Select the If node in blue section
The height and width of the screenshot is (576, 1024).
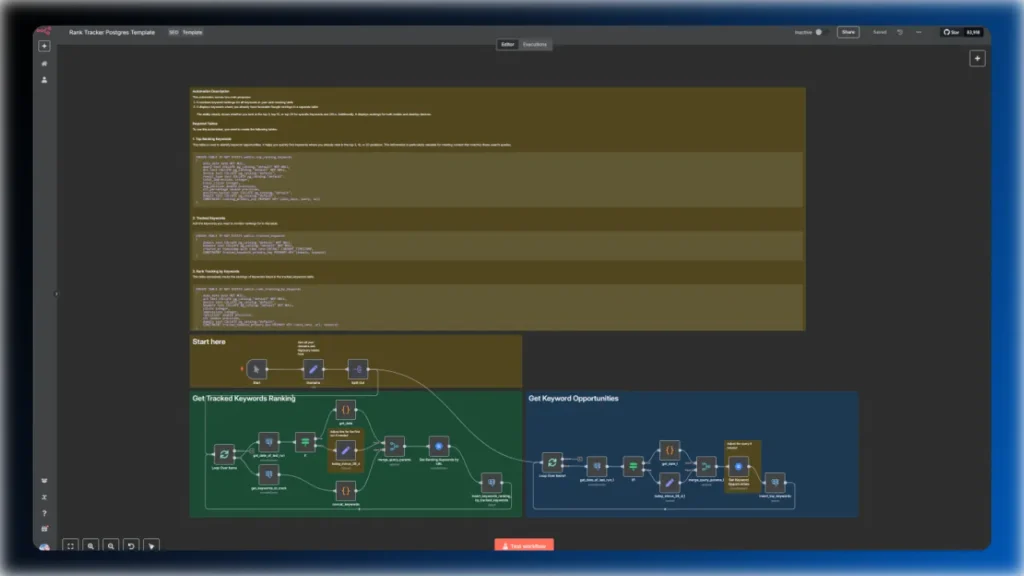[x=633, y=466]
